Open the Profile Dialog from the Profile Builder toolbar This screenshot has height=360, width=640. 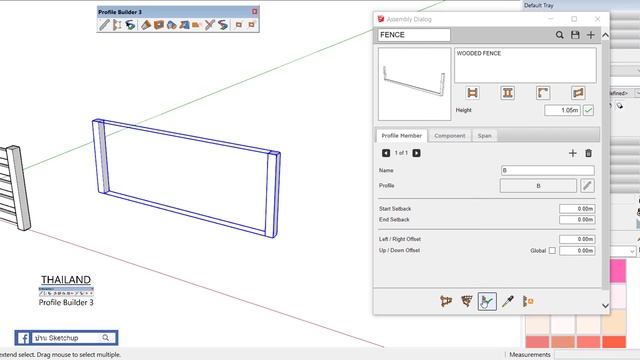click(x=104, y=25)
